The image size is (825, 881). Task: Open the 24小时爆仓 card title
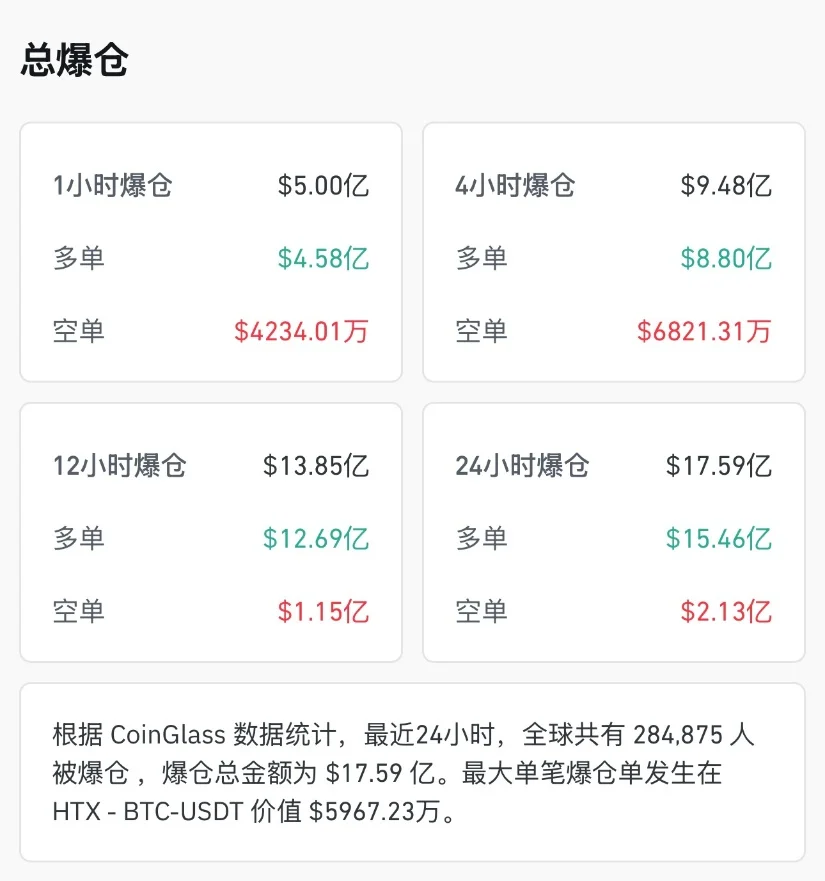coord(522,466)
